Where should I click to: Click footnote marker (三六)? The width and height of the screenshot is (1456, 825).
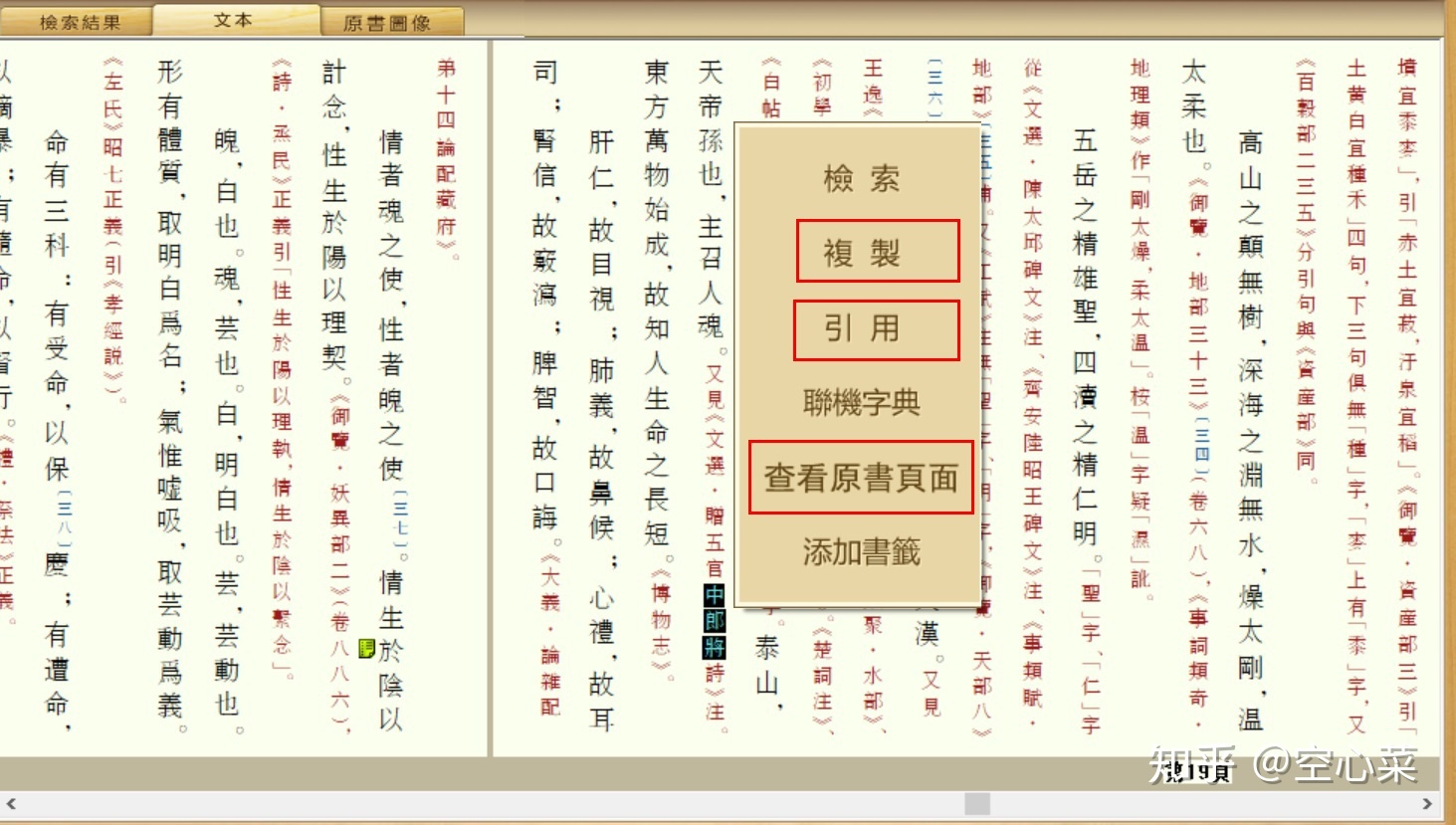point(935,90)
